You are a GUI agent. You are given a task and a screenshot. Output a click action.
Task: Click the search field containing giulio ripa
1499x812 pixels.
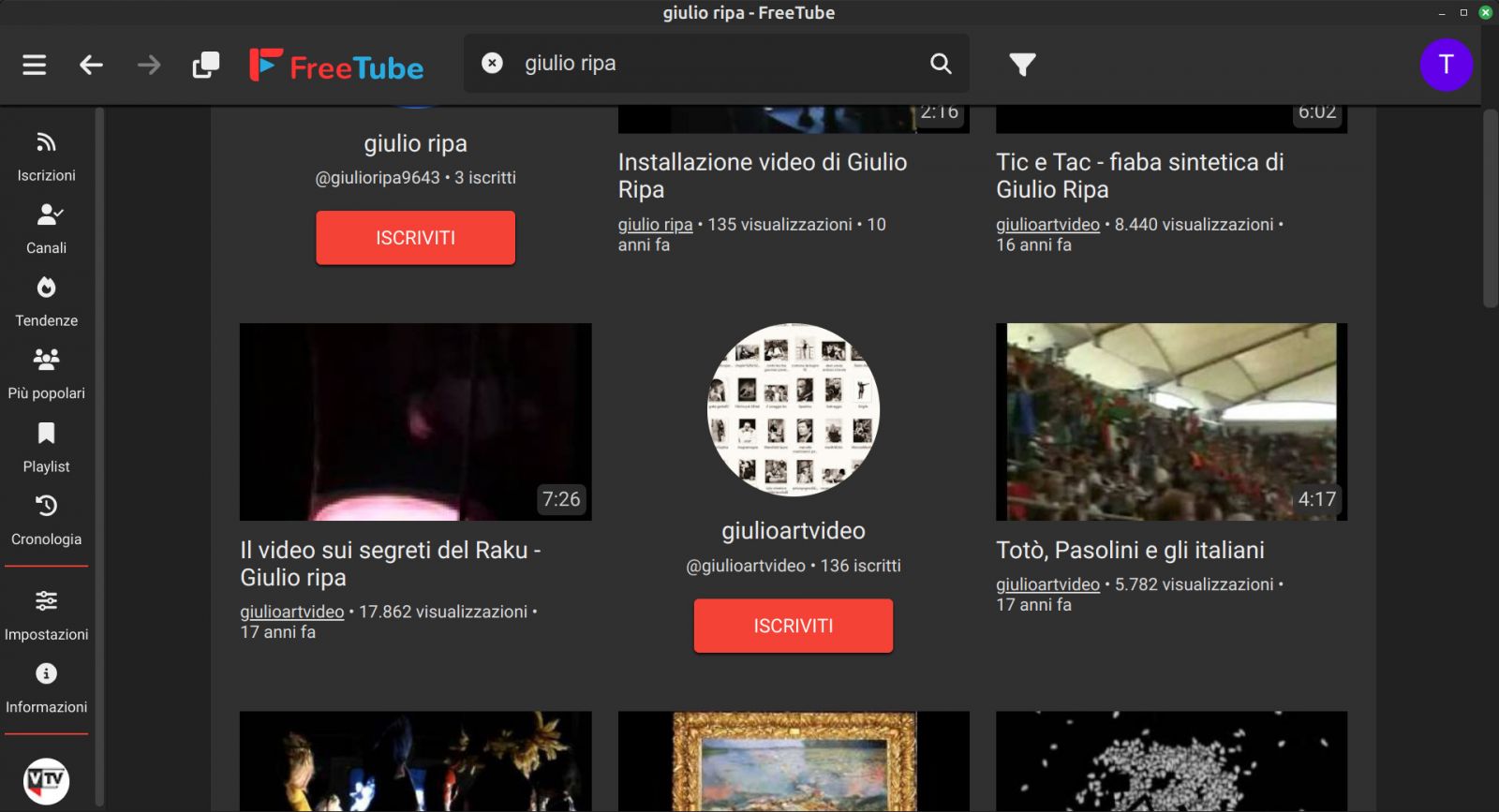pyautogui.click(x=717, y=63)
